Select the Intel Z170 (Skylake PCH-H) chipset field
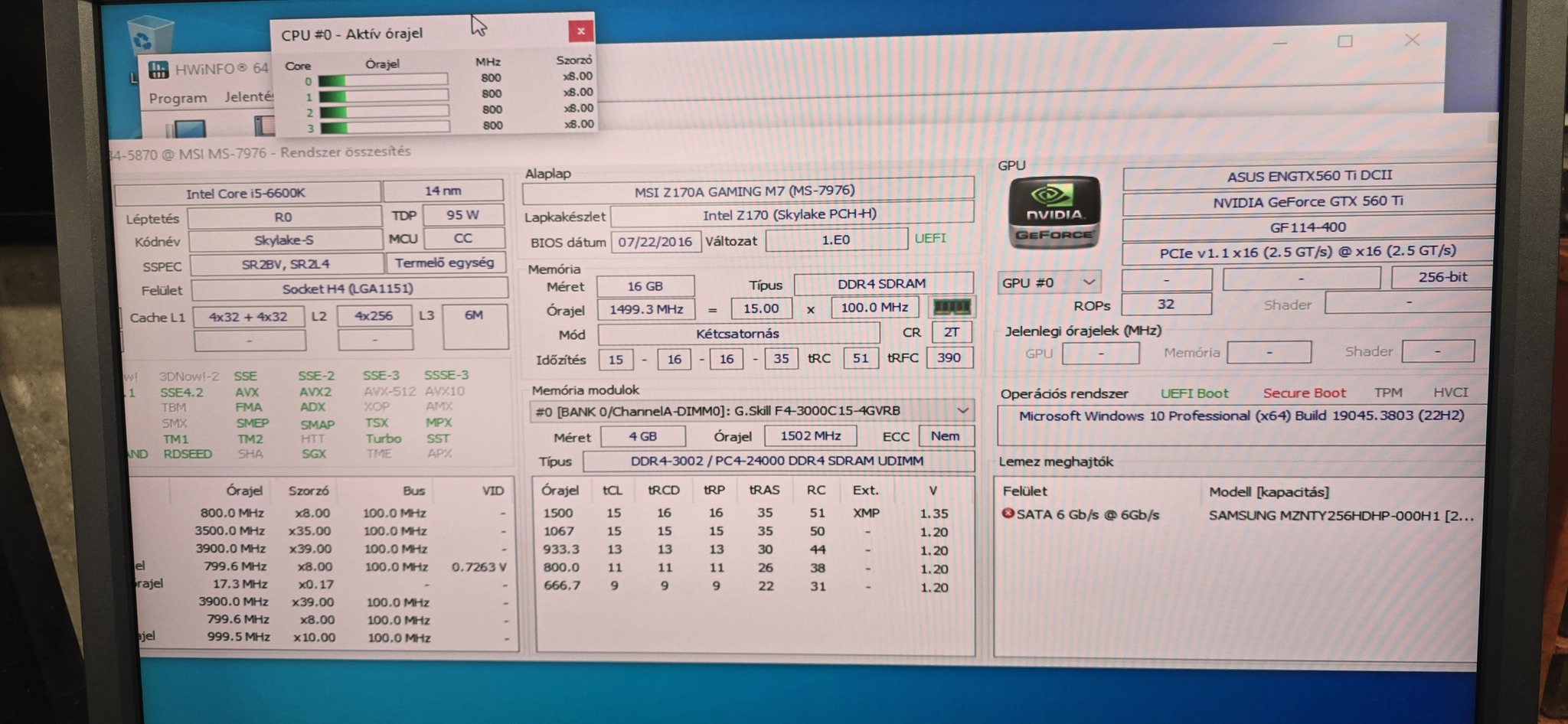The width and height of the screenshot is (1568, 724). (791, 214)
